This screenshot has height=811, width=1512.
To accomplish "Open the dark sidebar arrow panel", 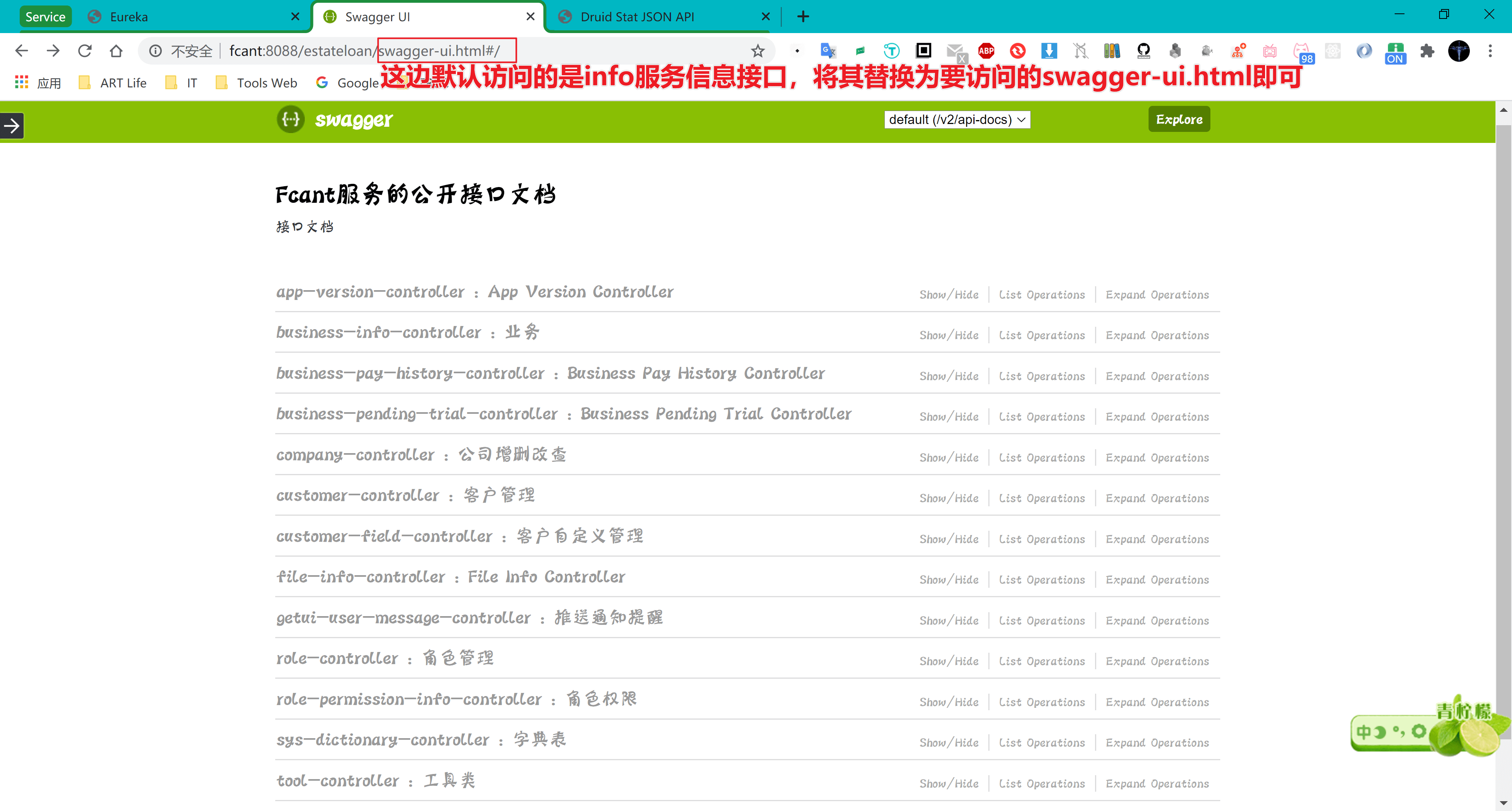I will tap(12, 126).
